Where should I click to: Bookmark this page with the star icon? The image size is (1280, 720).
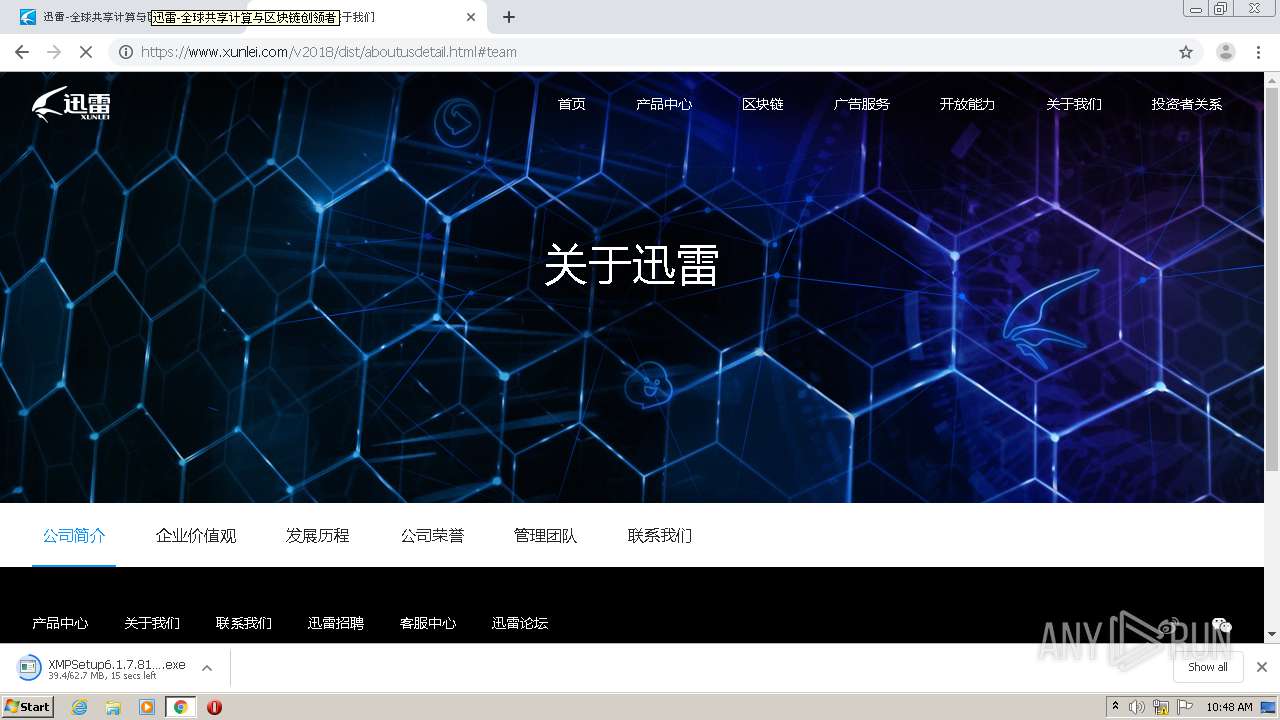tap(1186, 52)
